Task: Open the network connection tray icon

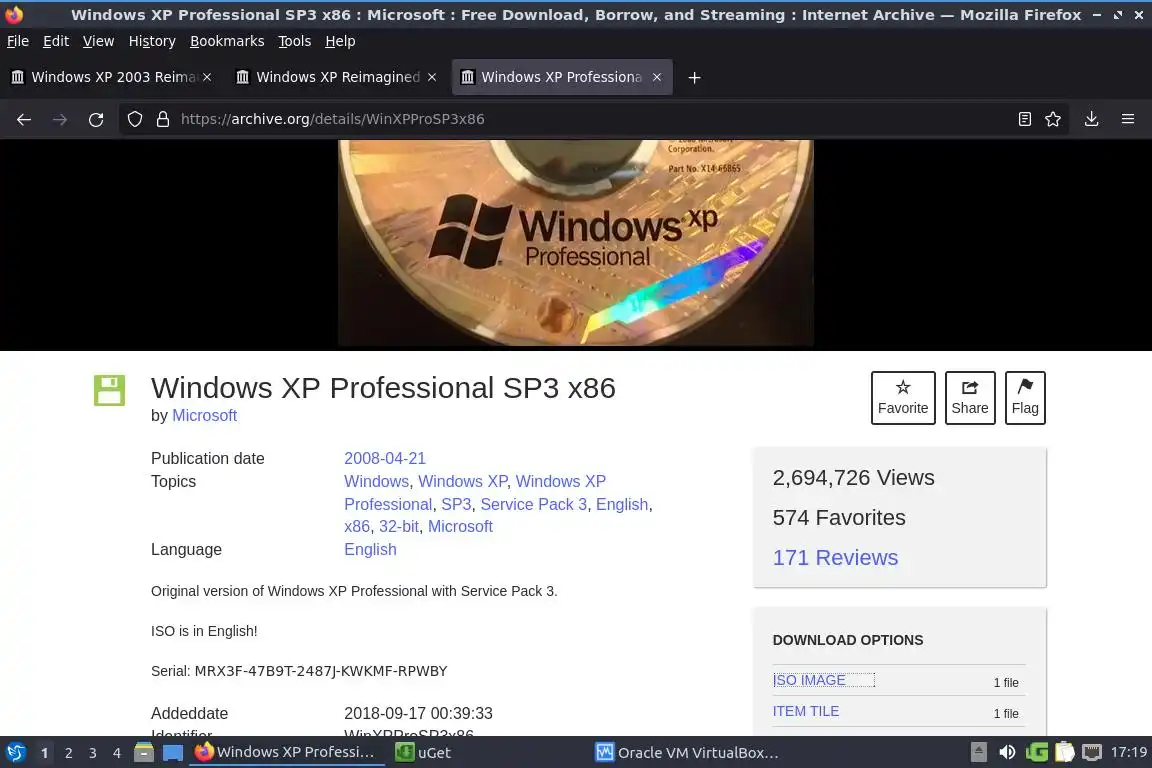Action: pos(1092,753)
